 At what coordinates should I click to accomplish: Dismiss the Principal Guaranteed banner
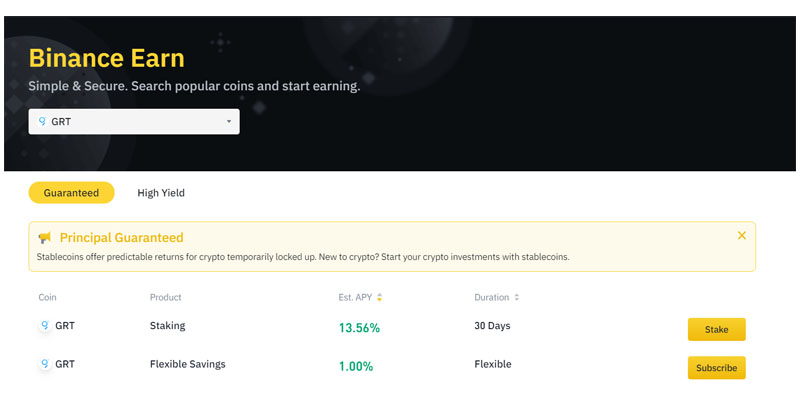(x=742, y=235)
